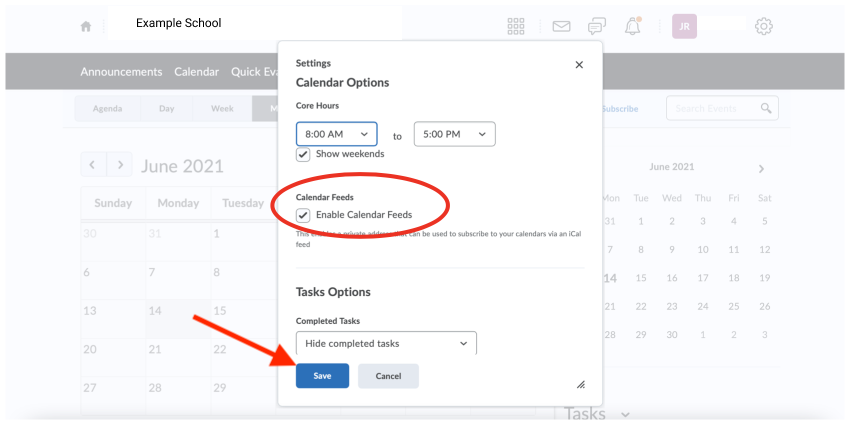Screen dimensions: 851x424
Task: Click the Save button
Action: (322, 376)
